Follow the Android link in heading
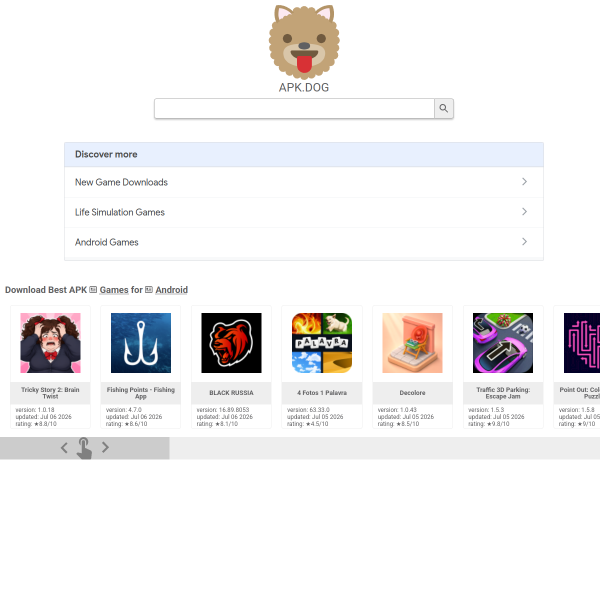Image resolution: width=600 pixels, height=600 pixels. (x=171, y=290)
